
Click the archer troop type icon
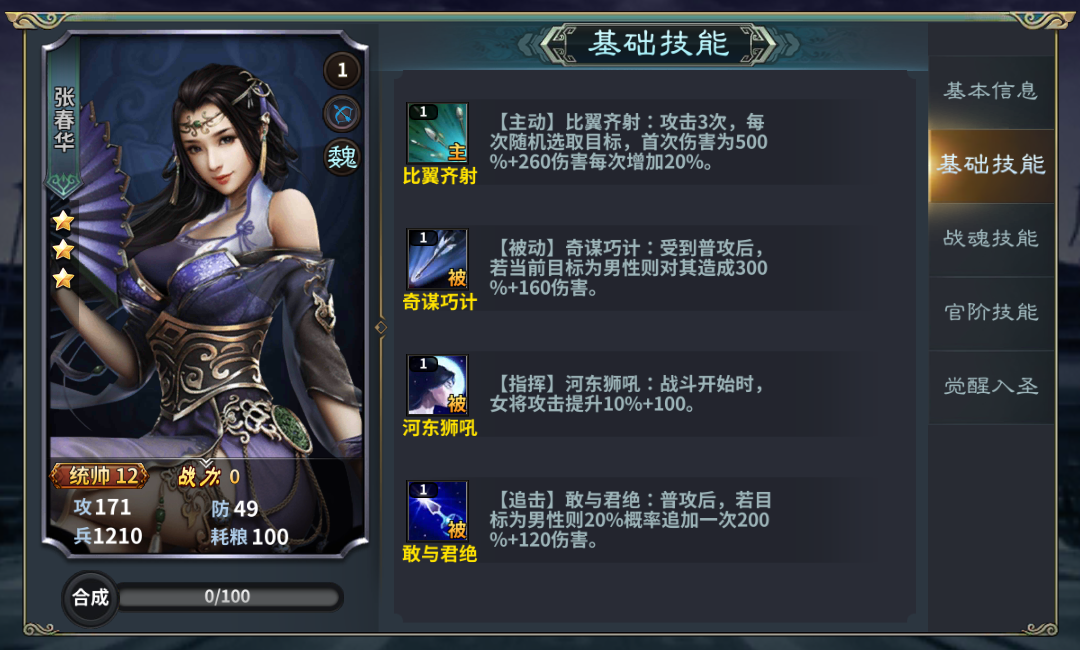point(342,114)
